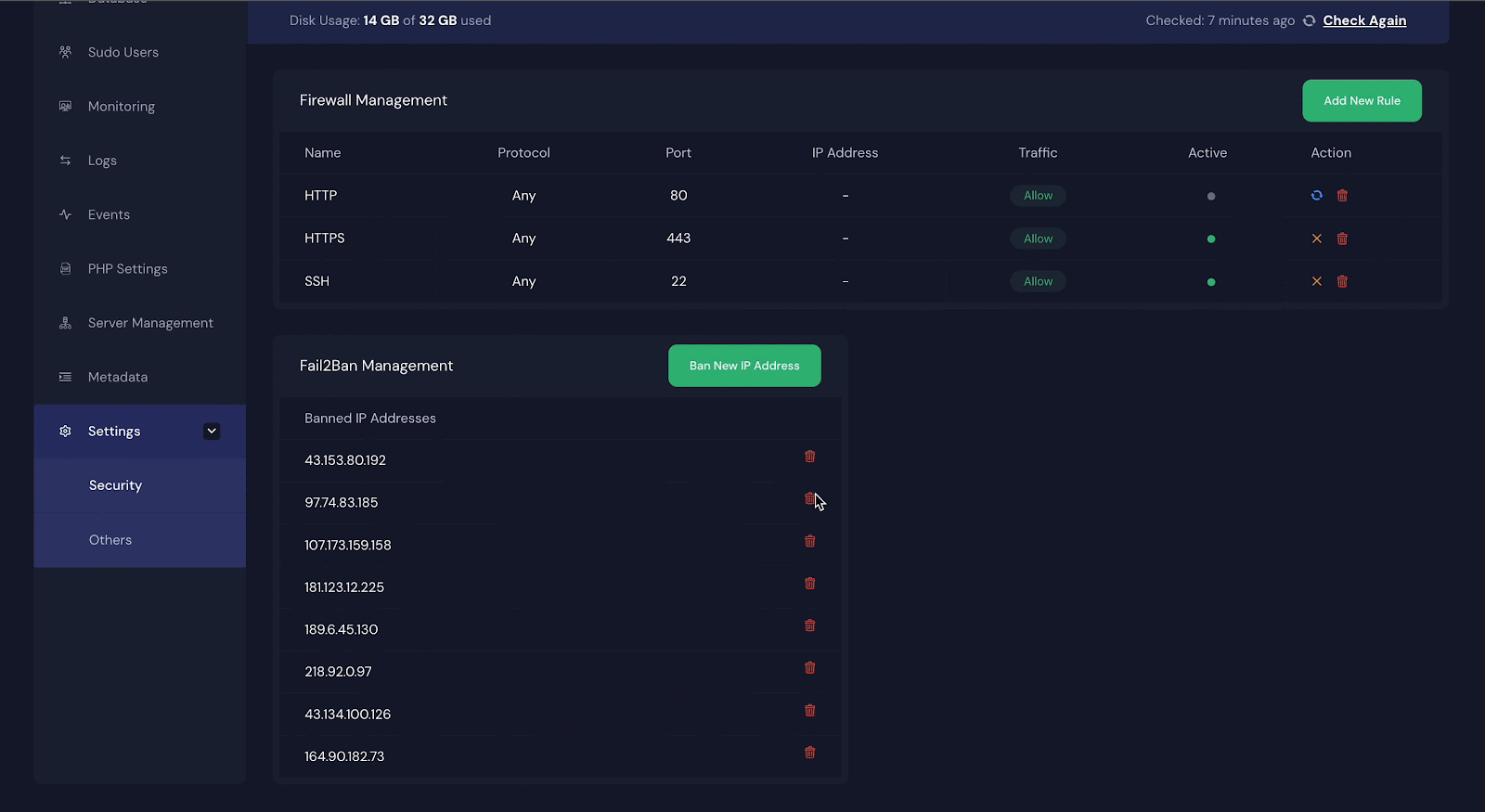Go to PHP Settings in sidebar
Image resolution: width=1485 pixels, height=812 pixels.
[x=127, y=269]
